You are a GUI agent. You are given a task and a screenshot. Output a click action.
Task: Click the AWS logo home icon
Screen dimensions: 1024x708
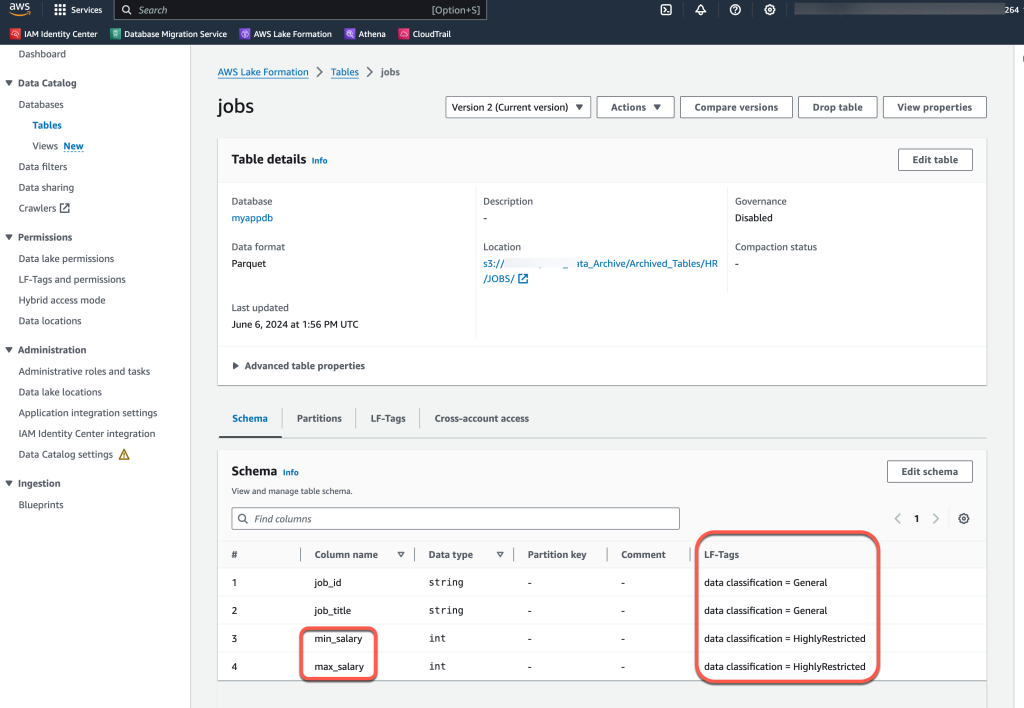21,10
